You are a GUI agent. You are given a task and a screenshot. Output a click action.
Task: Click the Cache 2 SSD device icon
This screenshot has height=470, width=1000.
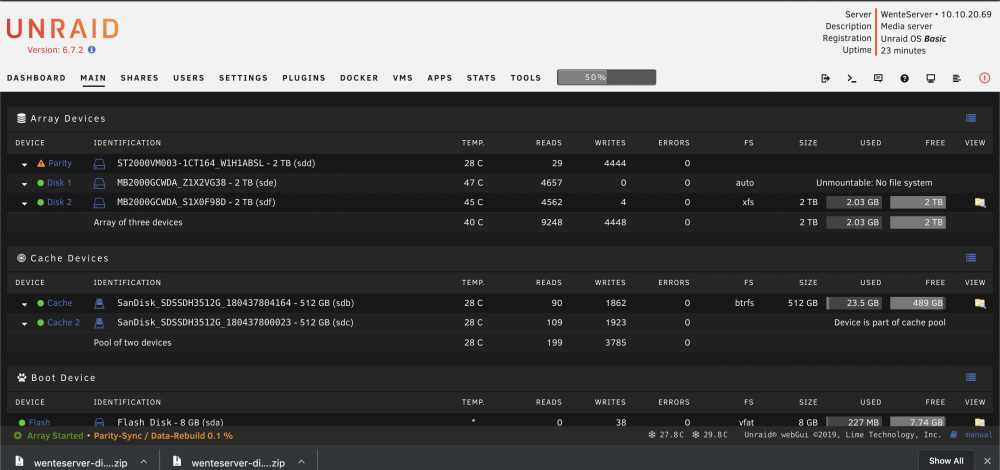[x=99, y=323]
